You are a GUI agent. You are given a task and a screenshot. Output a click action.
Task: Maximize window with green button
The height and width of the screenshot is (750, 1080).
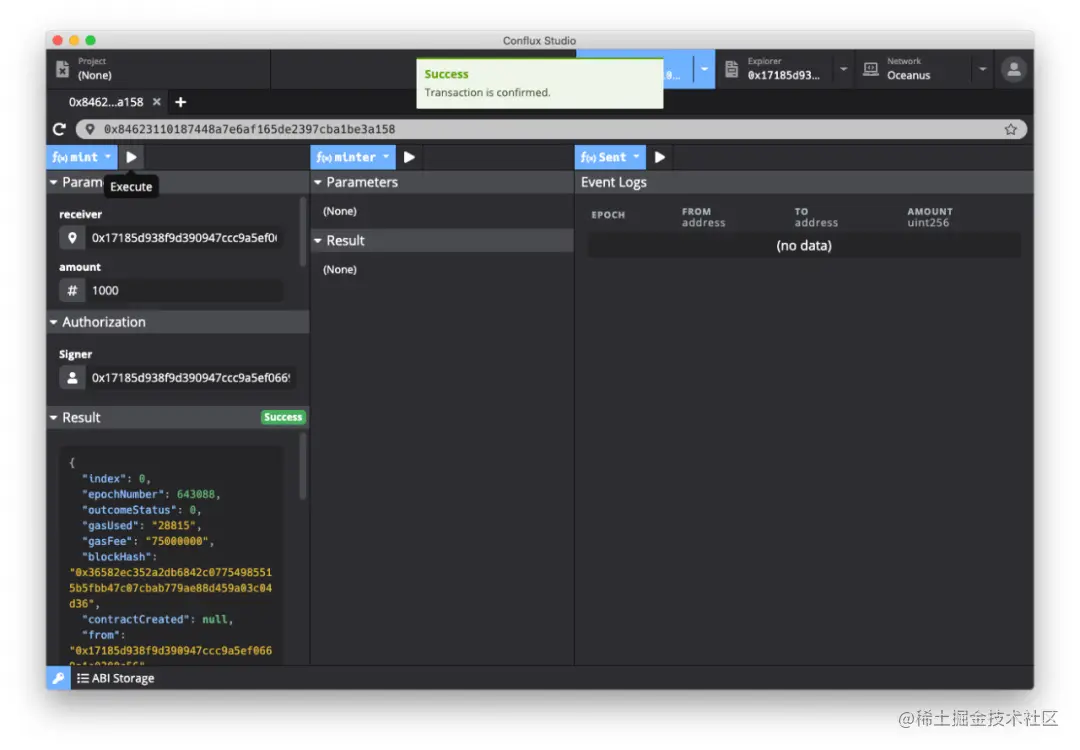pyautogui.click(x=91, y=41)
